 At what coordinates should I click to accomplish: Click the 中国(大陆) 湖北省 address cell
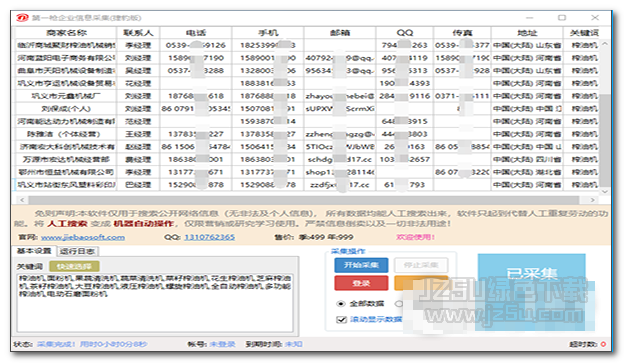click(x=527, y=172)
